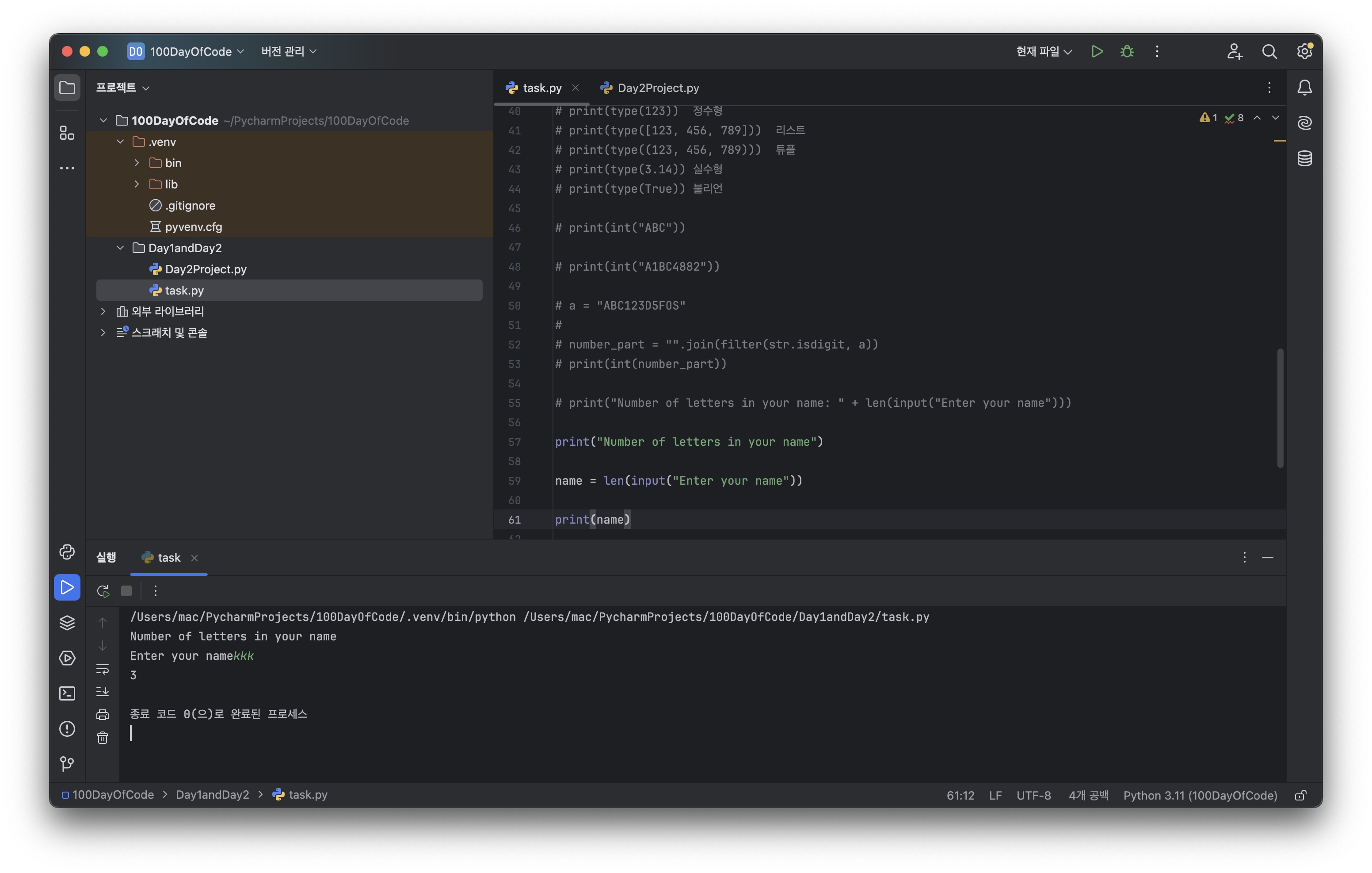The image size is (1372, 873).
Task: Toggle scroll-to-end in the run console
Action: tap(103, 692)
